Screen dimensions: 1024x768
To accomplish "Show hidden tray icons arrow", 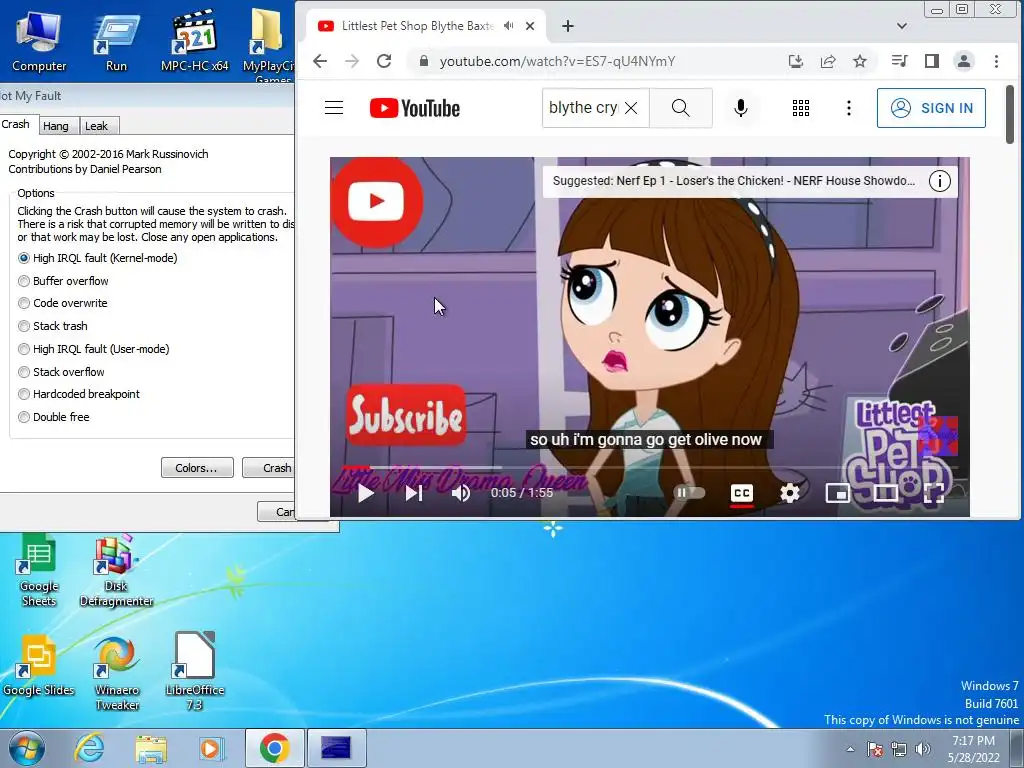I will pyautogui.click(x=850, y=749).
